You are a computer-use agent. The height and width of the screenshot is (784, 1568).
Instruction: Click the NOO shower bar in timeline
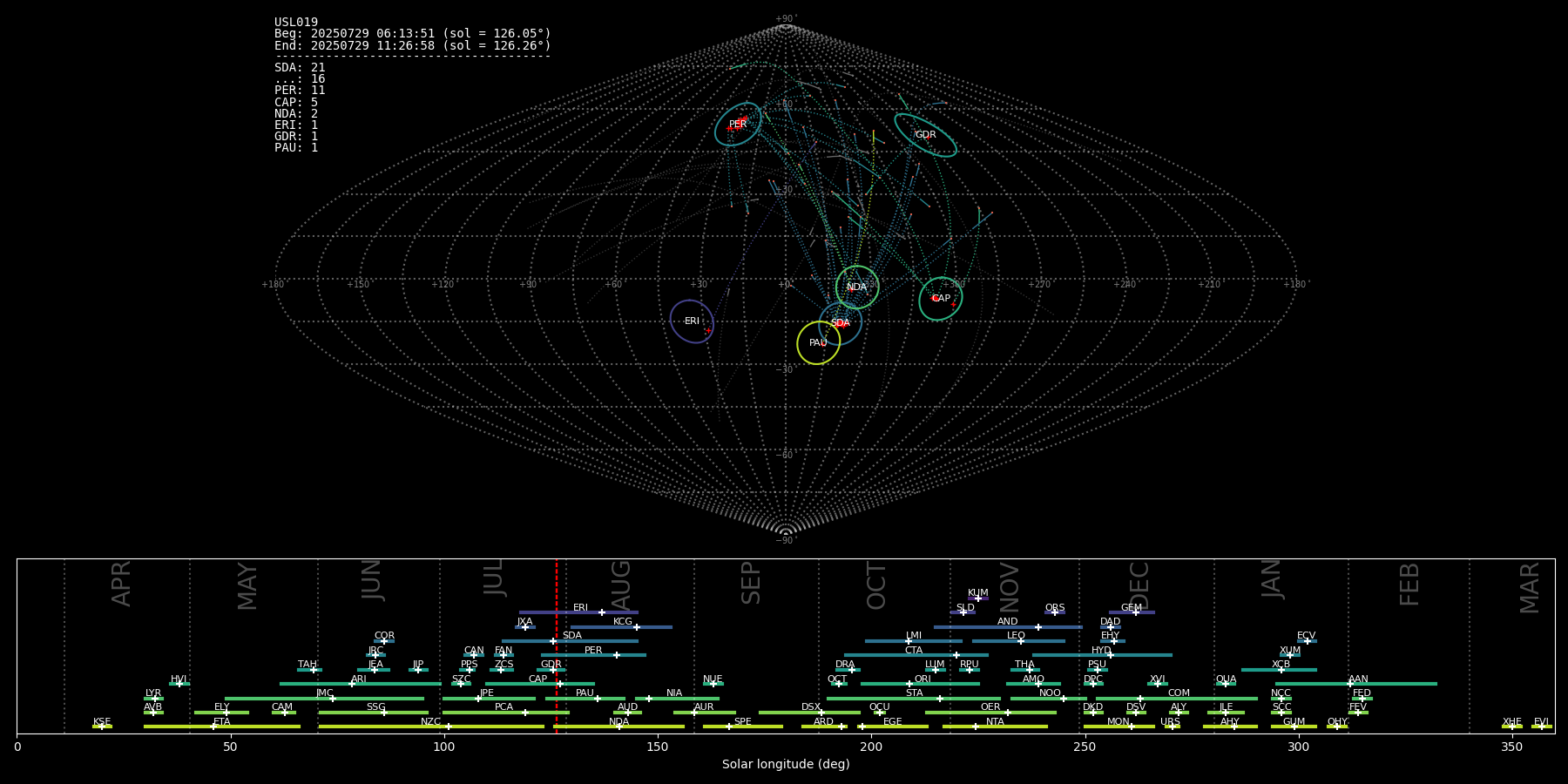click(x=1049, y=699)
